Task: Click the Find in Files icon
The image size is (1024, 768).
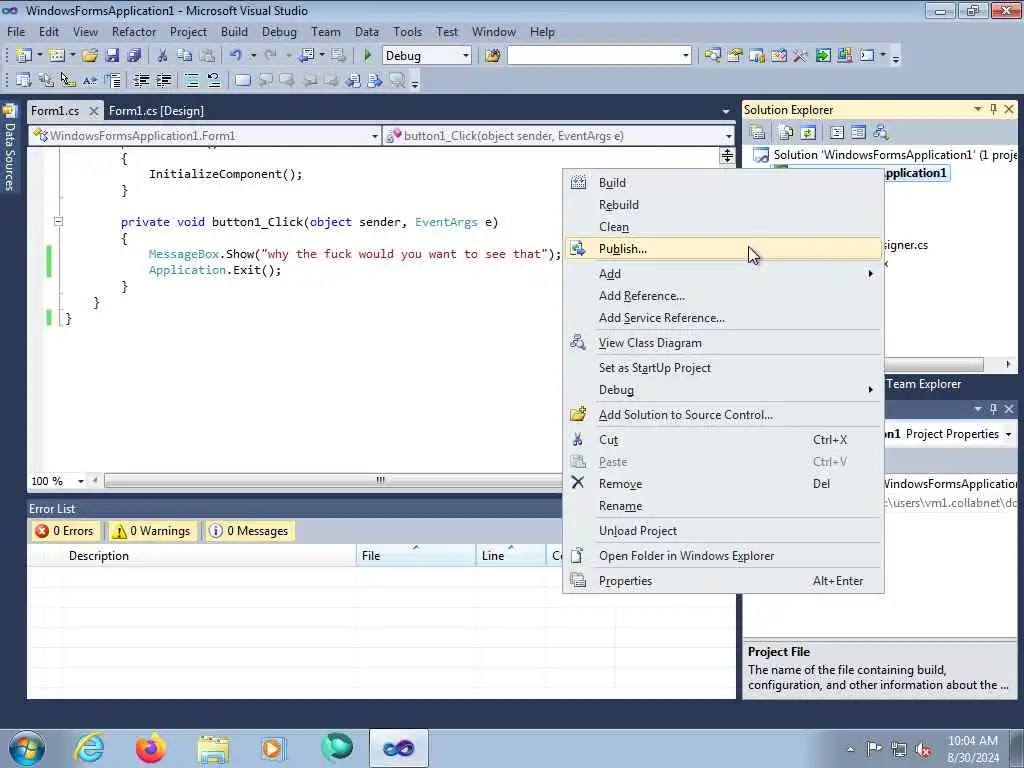Action: [492, 56]
